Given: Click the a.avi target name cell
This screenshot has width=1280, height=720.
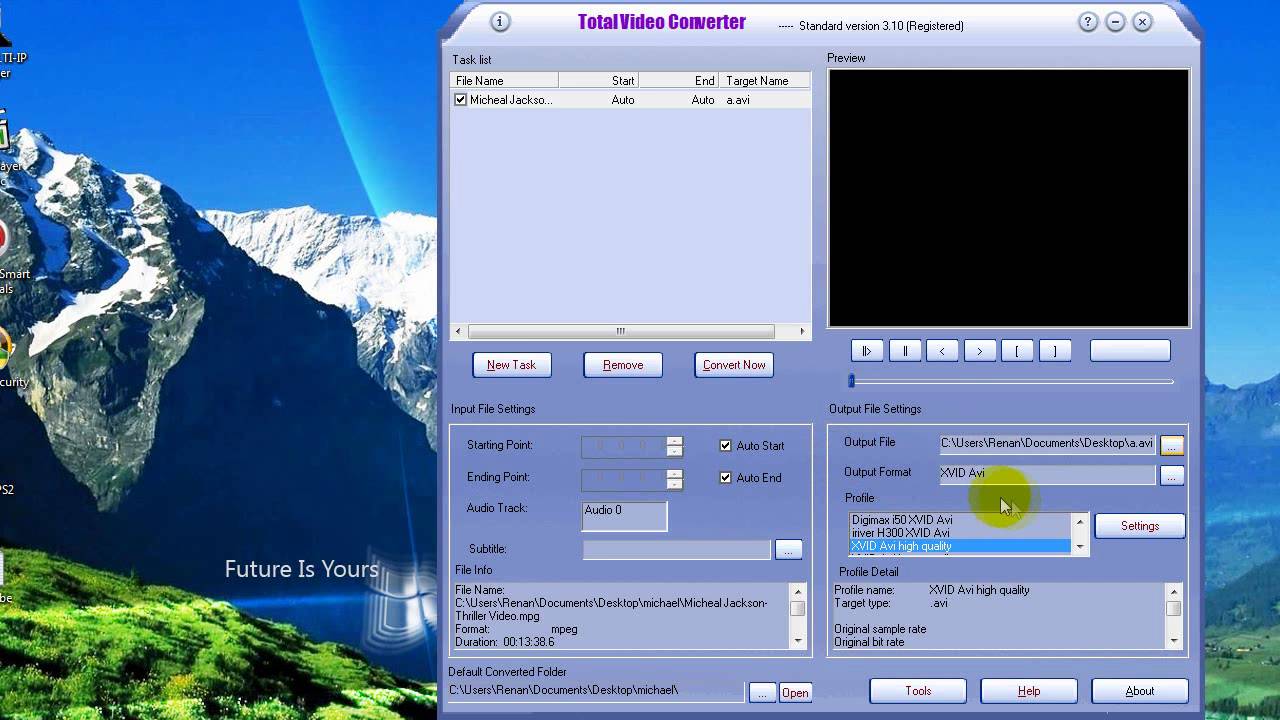Looking at the screenshot, I should pyautogui.click(x=738, y=100).
